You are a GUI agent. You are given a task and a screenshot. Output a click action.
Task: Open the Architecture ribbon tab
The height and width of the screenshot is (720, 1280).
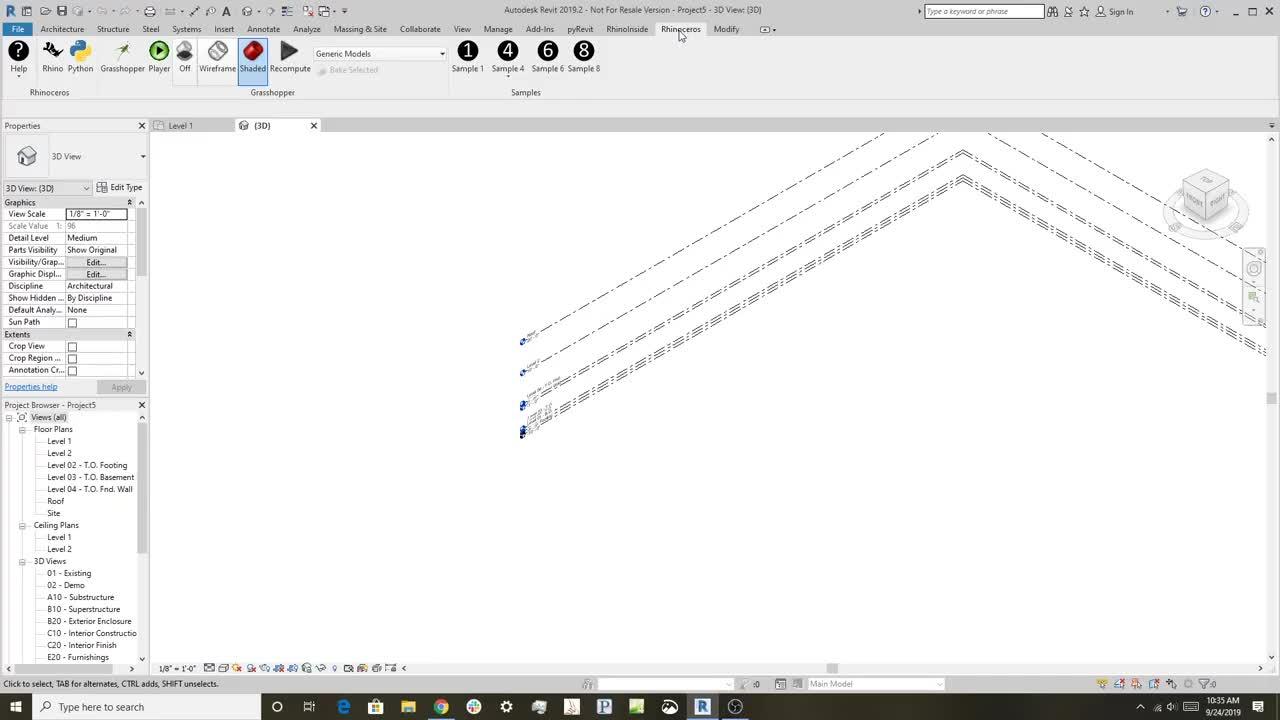point(62,29)
